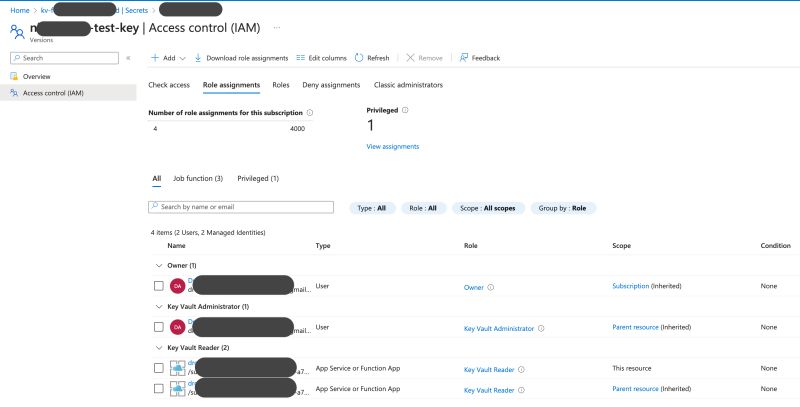
Task: Open the Classic administrators tab
Action: 408,85
